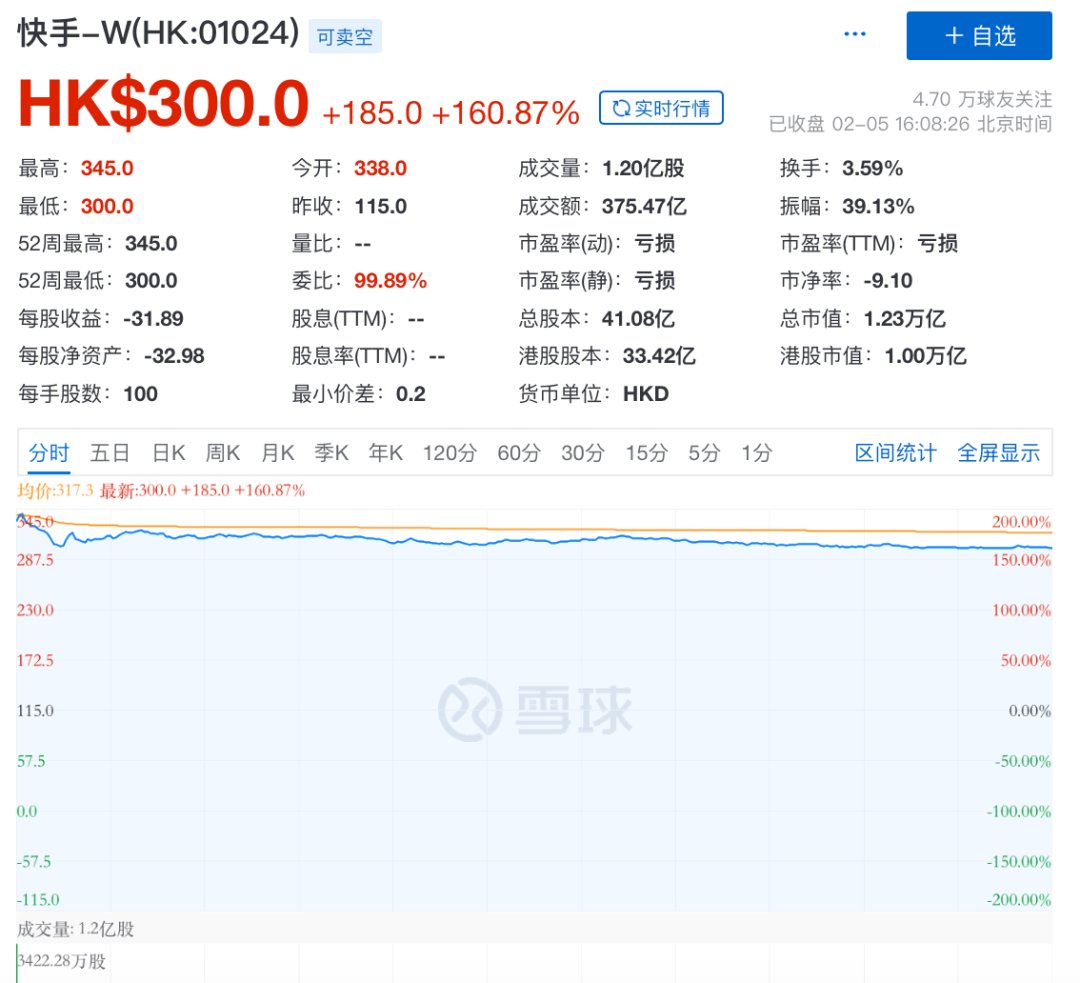
Task: Click 成交额 value 375.47亿
Action: 644,206
